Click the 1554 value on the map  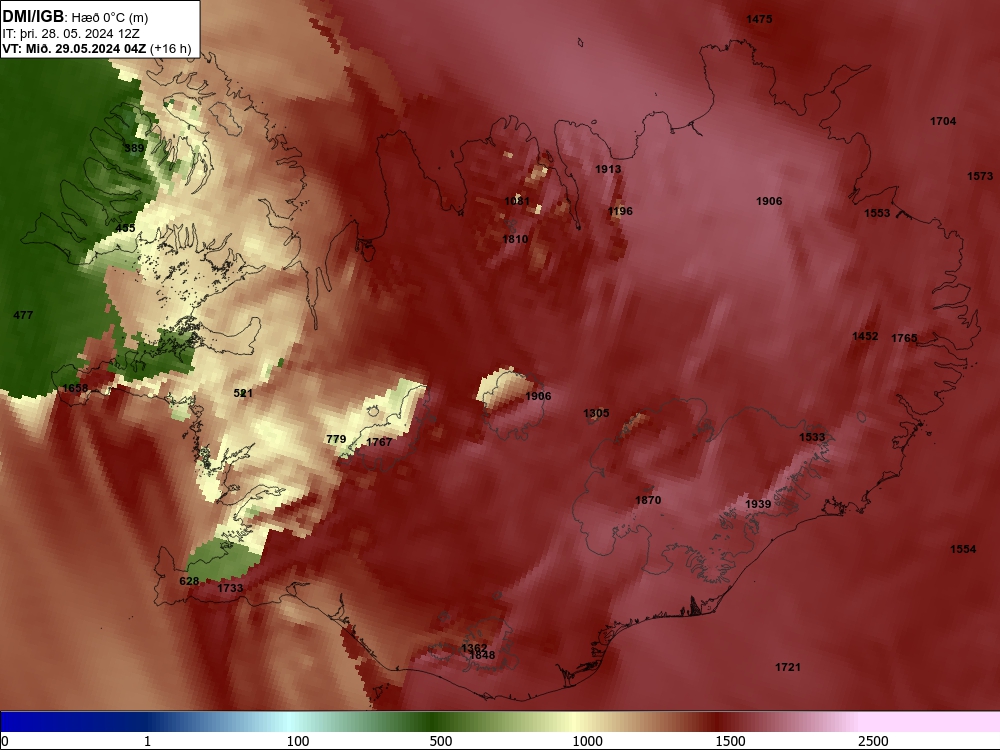pyautogui.click(x=962, y=549)
